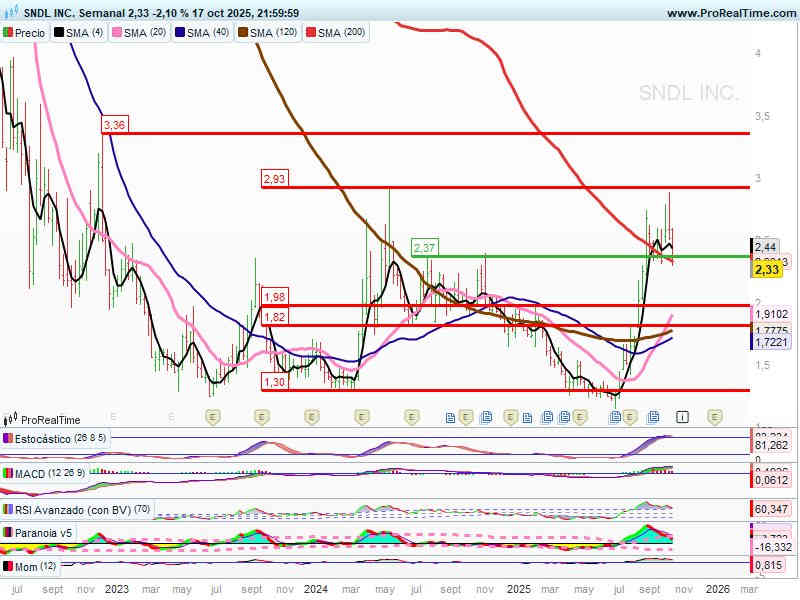This screenshot has height=600, width=800.
Task: Click the yellow 2,33 current price tag
Action: [767, 269]
